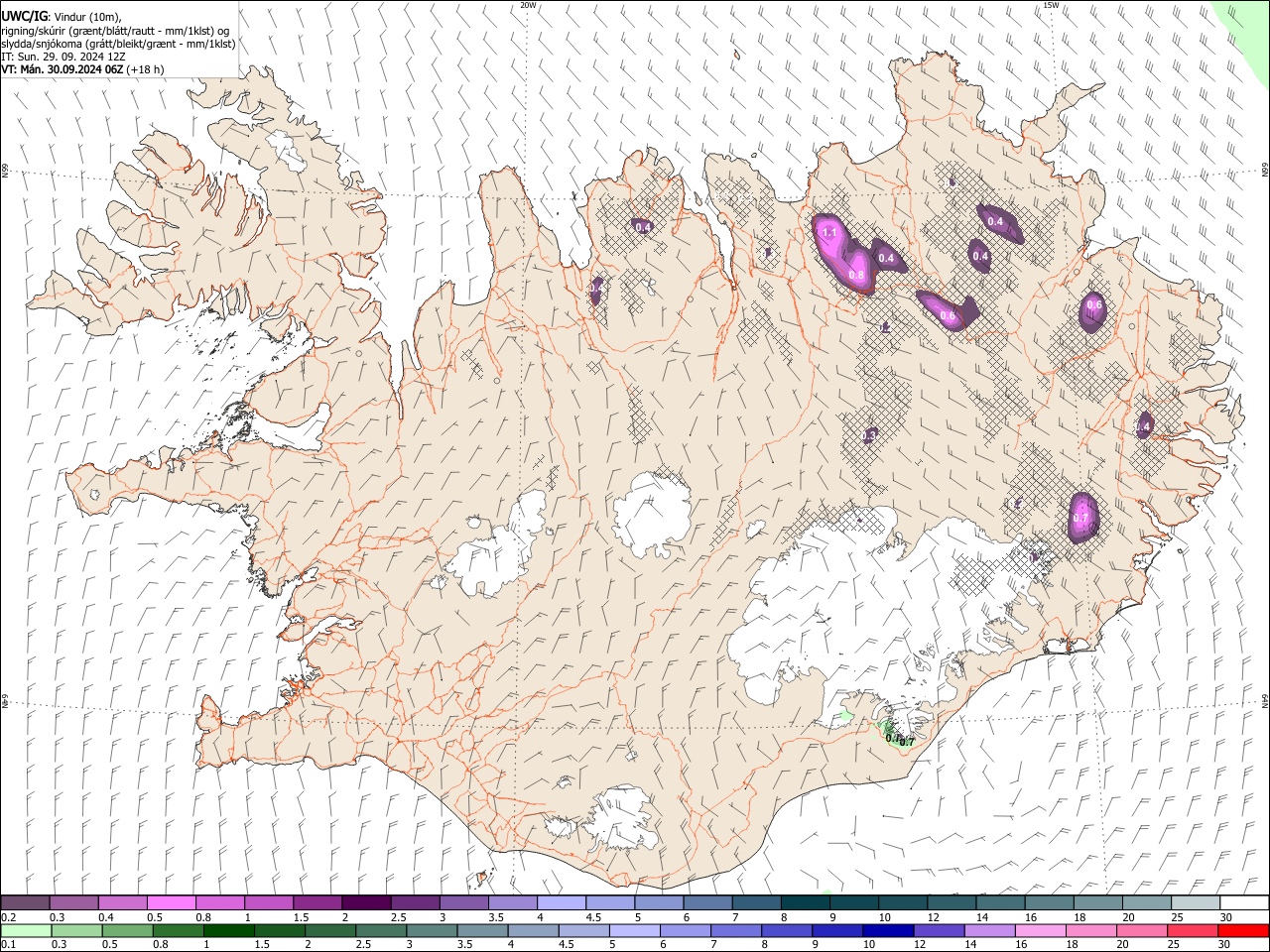Click the 1.1 snowfall value label
Screen dimensions: 1270x952
[830, 233]
